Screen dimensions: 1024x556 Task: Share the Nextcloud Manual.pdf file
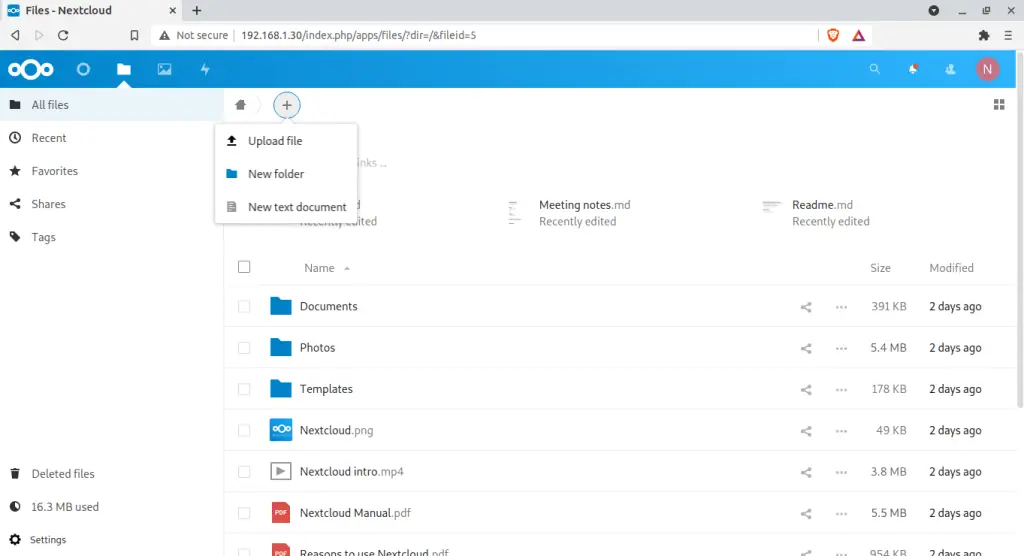coord(806,514)
